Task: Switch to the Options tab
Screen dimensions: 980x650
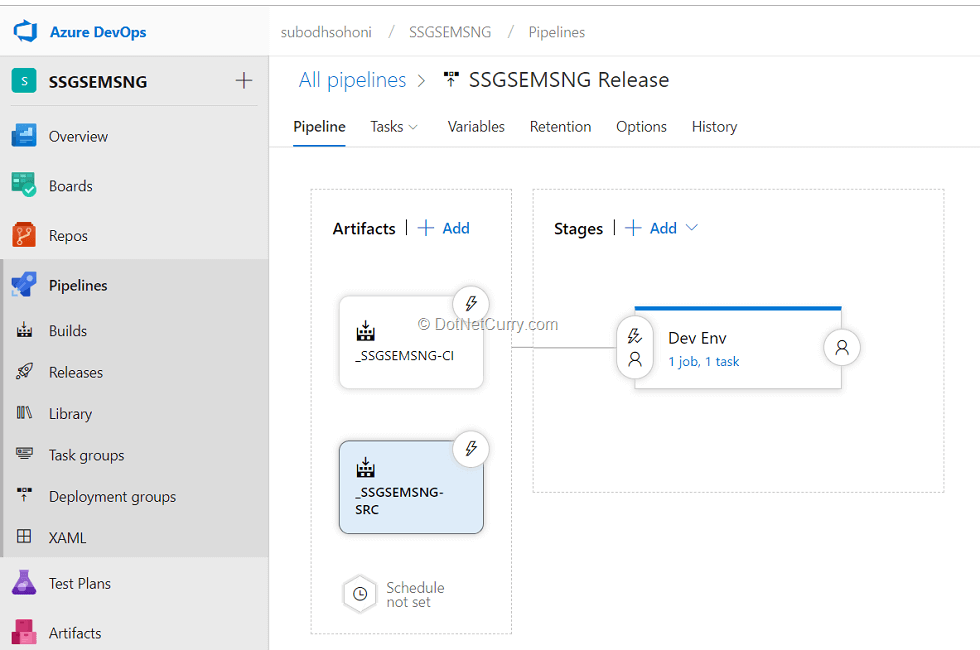Action: [641, 127]
